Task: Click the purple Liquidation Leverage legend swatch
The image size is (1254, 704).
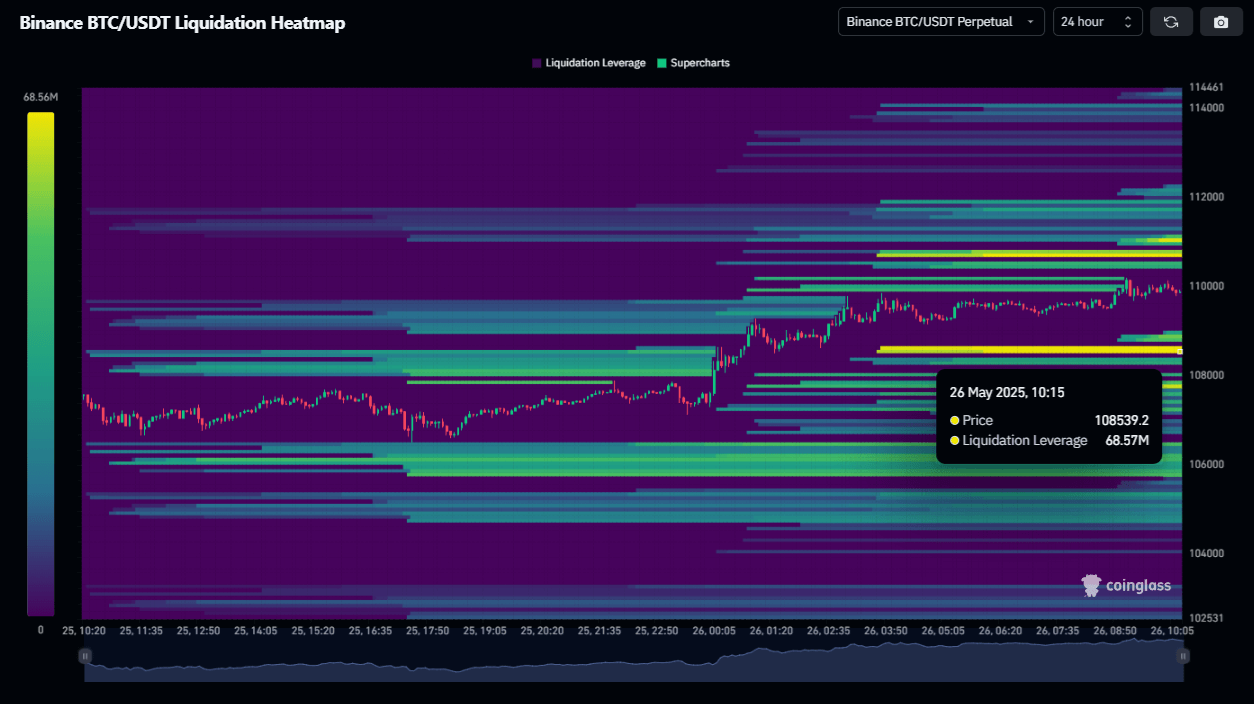Action: 537,63
